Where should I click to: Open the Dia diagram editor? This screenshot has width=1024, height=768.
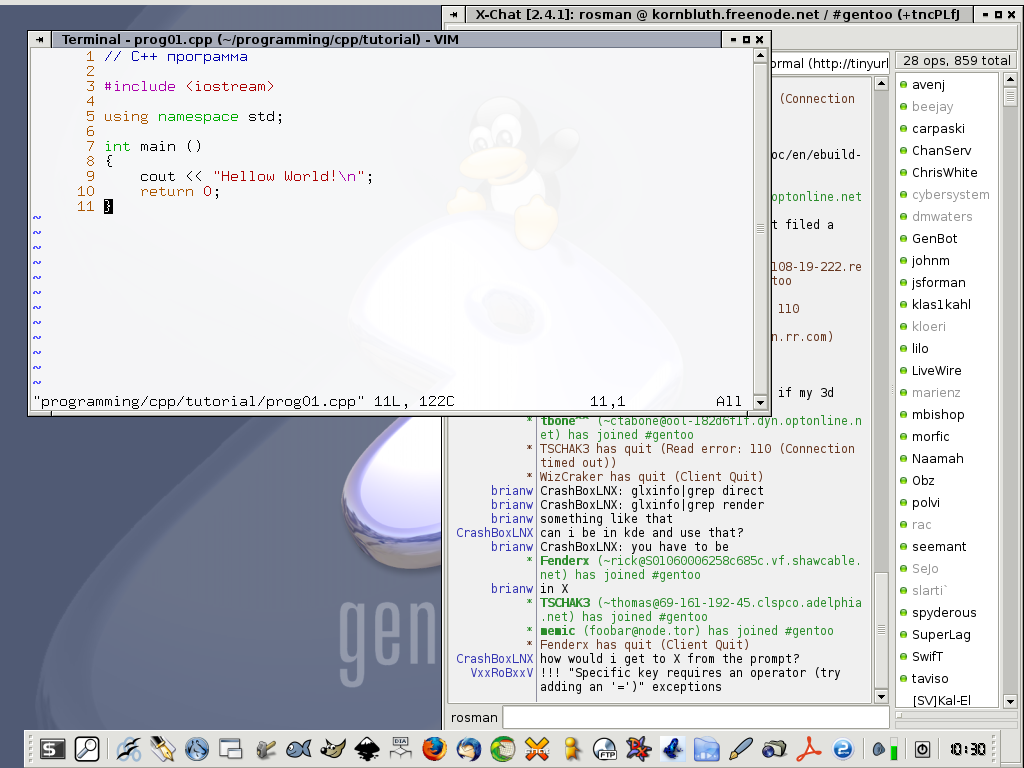pyautogui.click(x=401, y=749)
